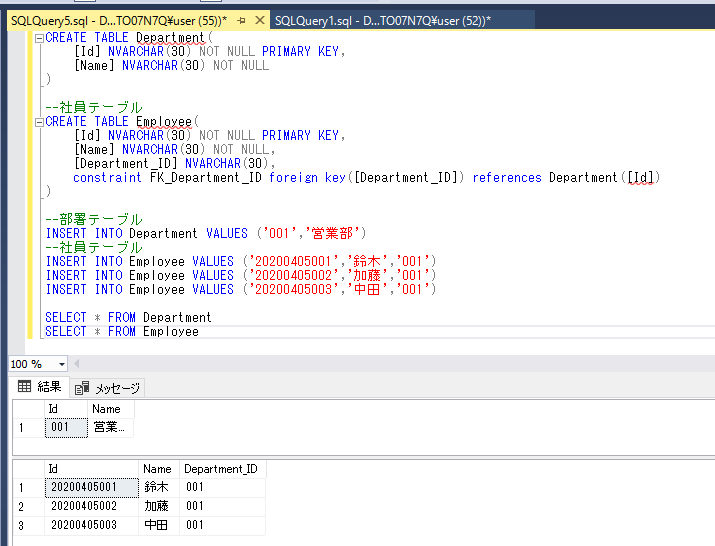715x546 pixels.
Task: Click the INSERT line with '鈴木'
Action: (241, 262)
